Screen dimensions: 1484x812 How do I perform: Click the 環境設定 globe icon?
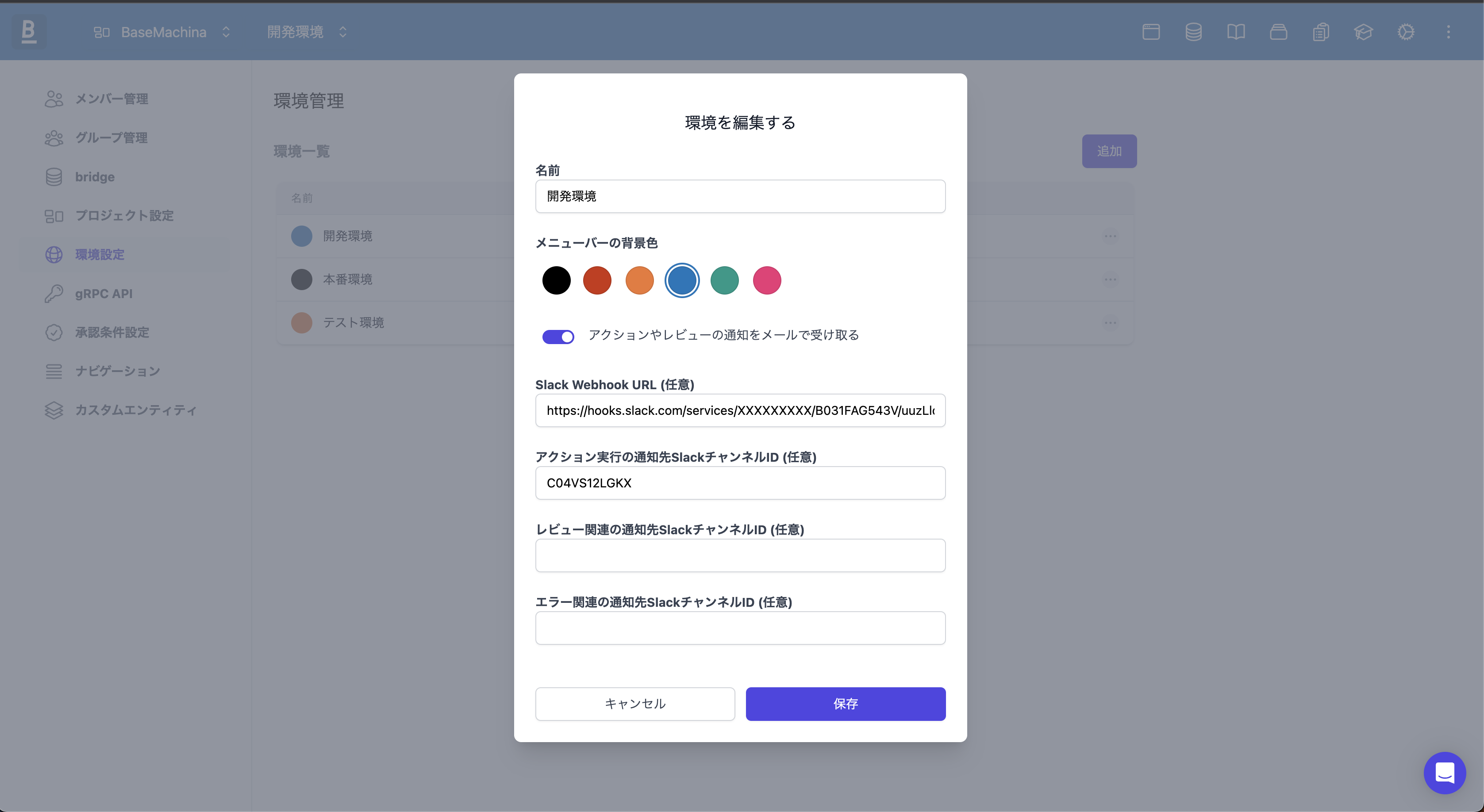coord(54,255)
